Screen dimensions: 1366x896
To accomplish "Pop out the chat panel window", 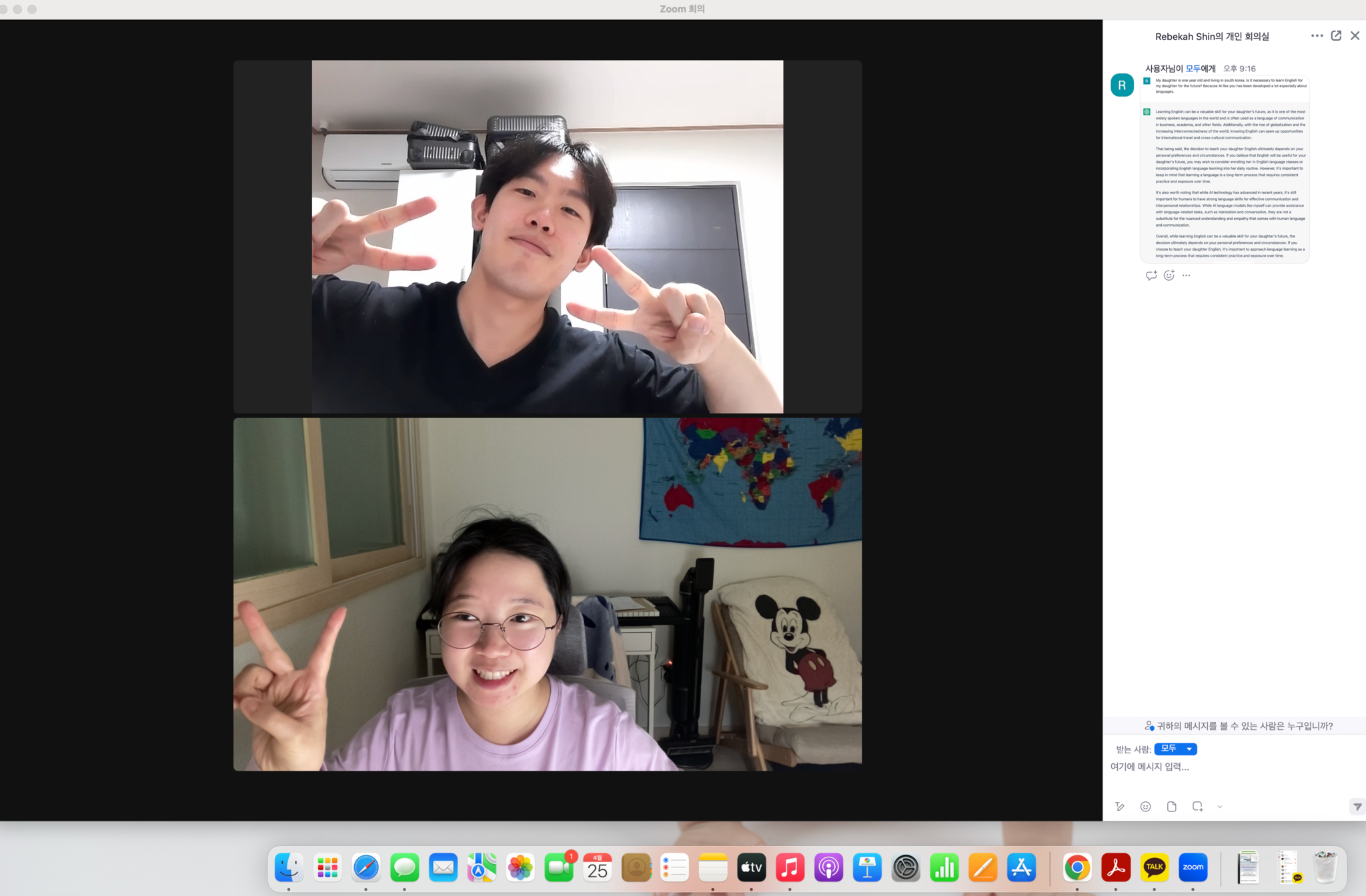I will tap(1336, 36).
